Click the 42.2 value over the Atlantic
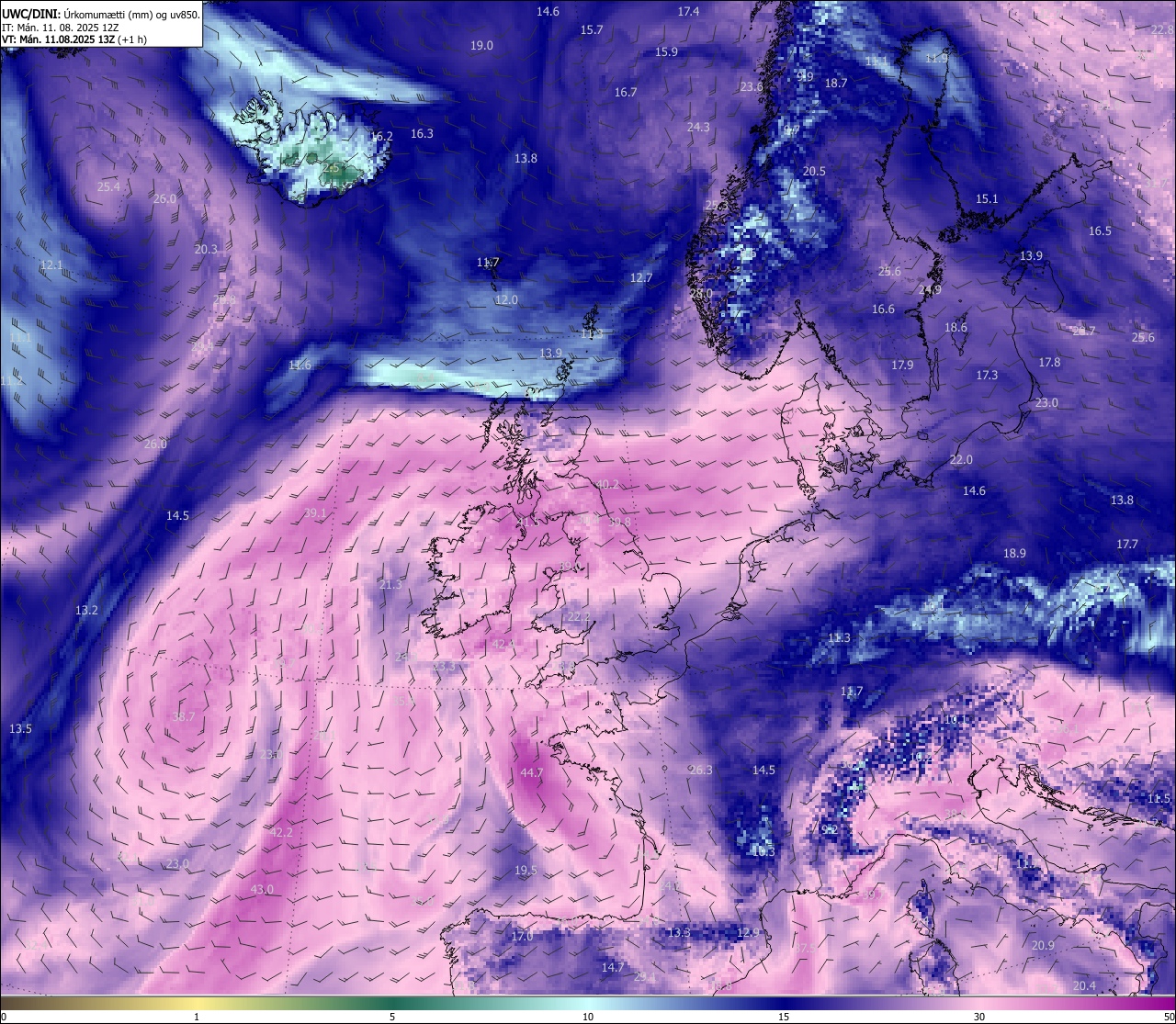The image size is (1176, 1024). click(281, 833)
